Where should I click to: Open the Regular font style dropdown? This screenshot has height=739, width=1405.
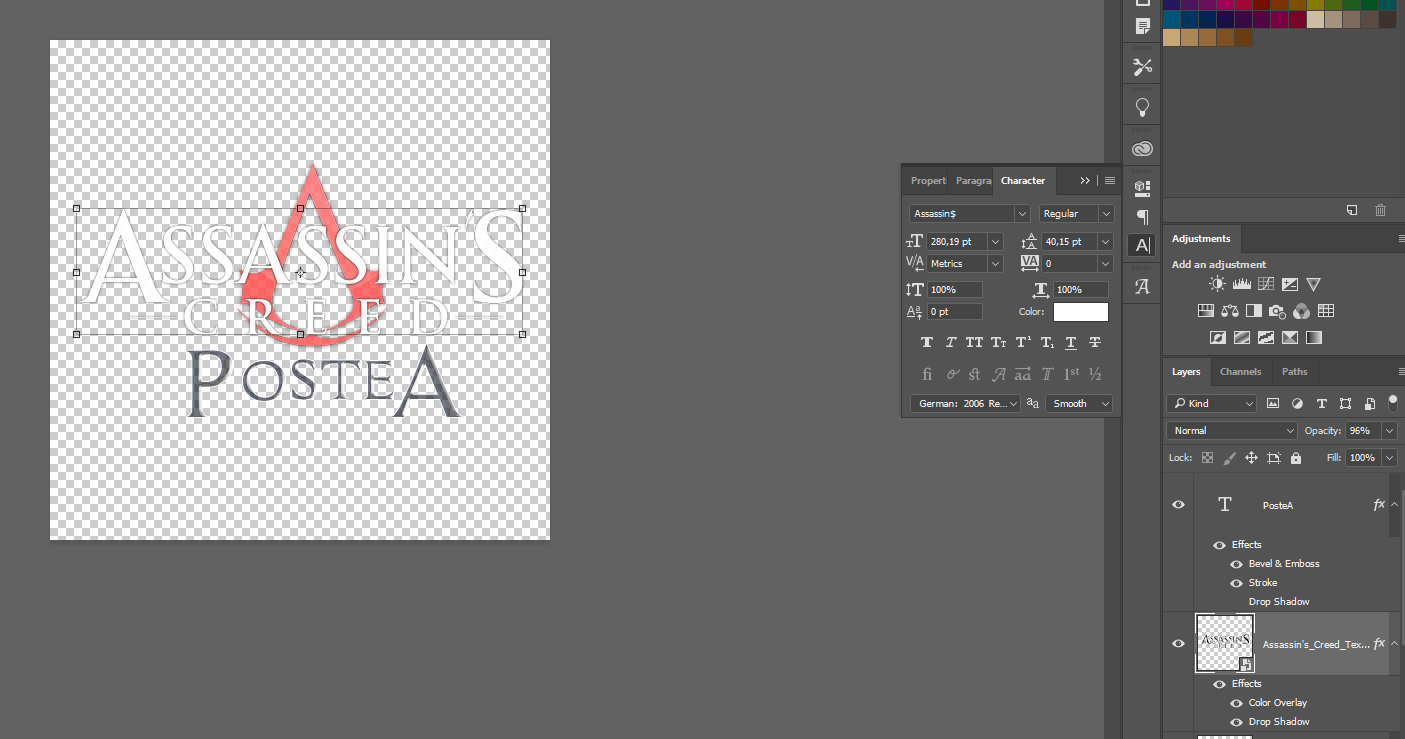[1106, 214]
